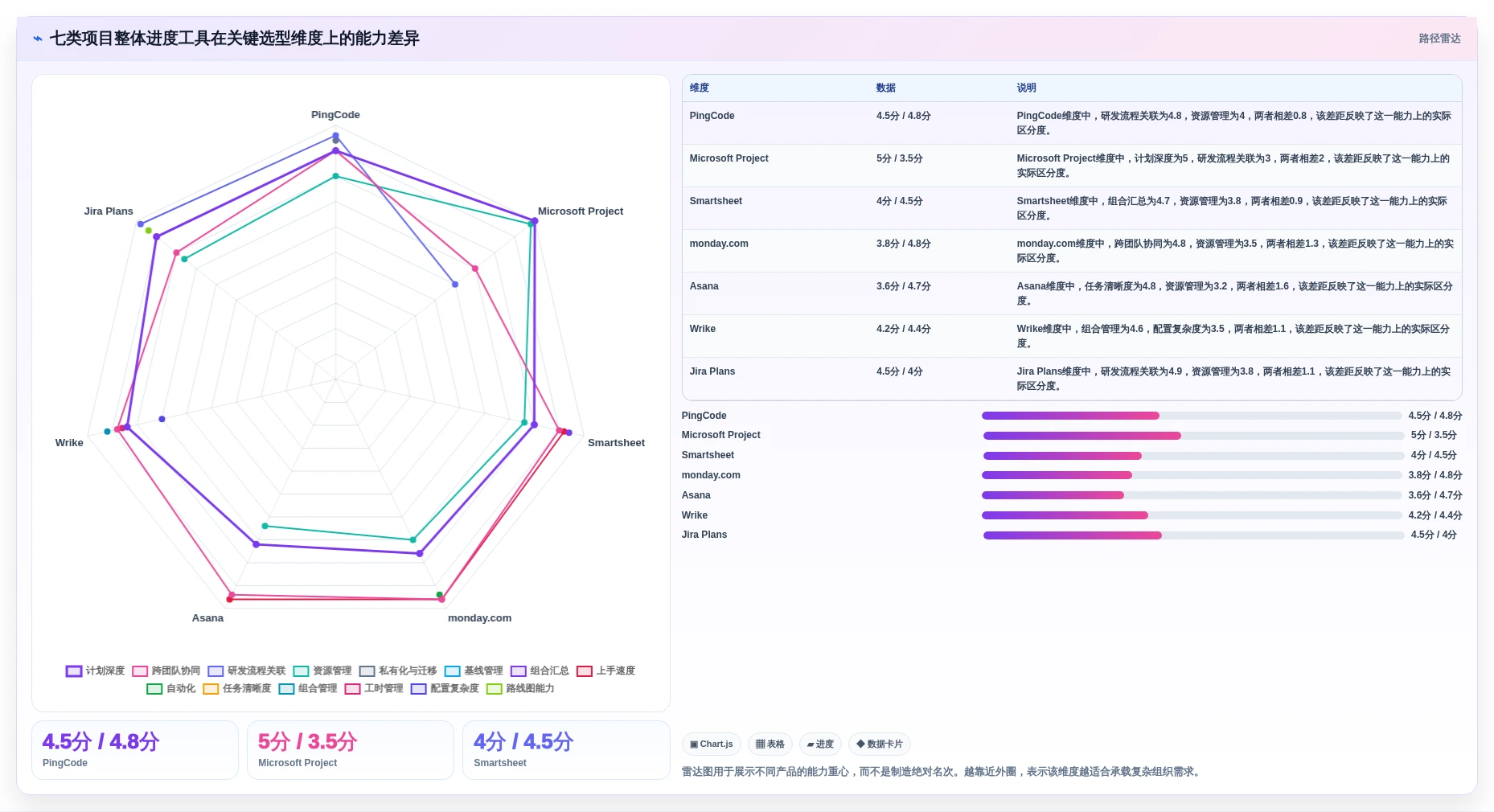The width and height of the screenshot is (1494, 812).
Task: Open the PingCode 4.5分 / 4.8分 data card
Action: click(135, 750)
